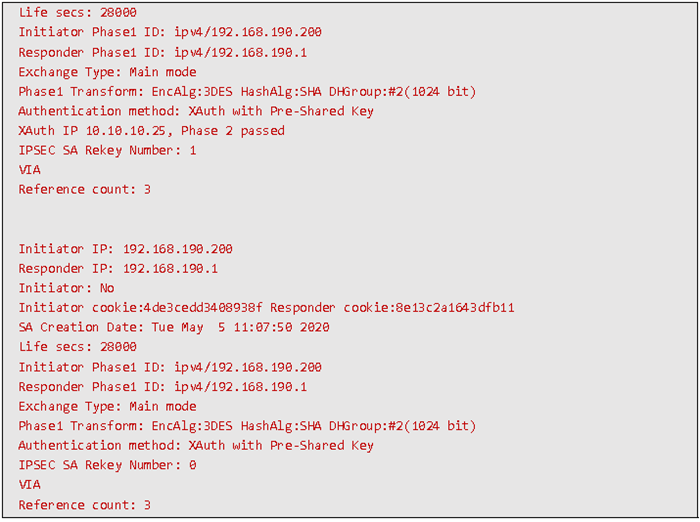Click the first 'Exchange Type: Main mode' line
The height and width of the screenshot is (522, 700).
coord(107,72)
